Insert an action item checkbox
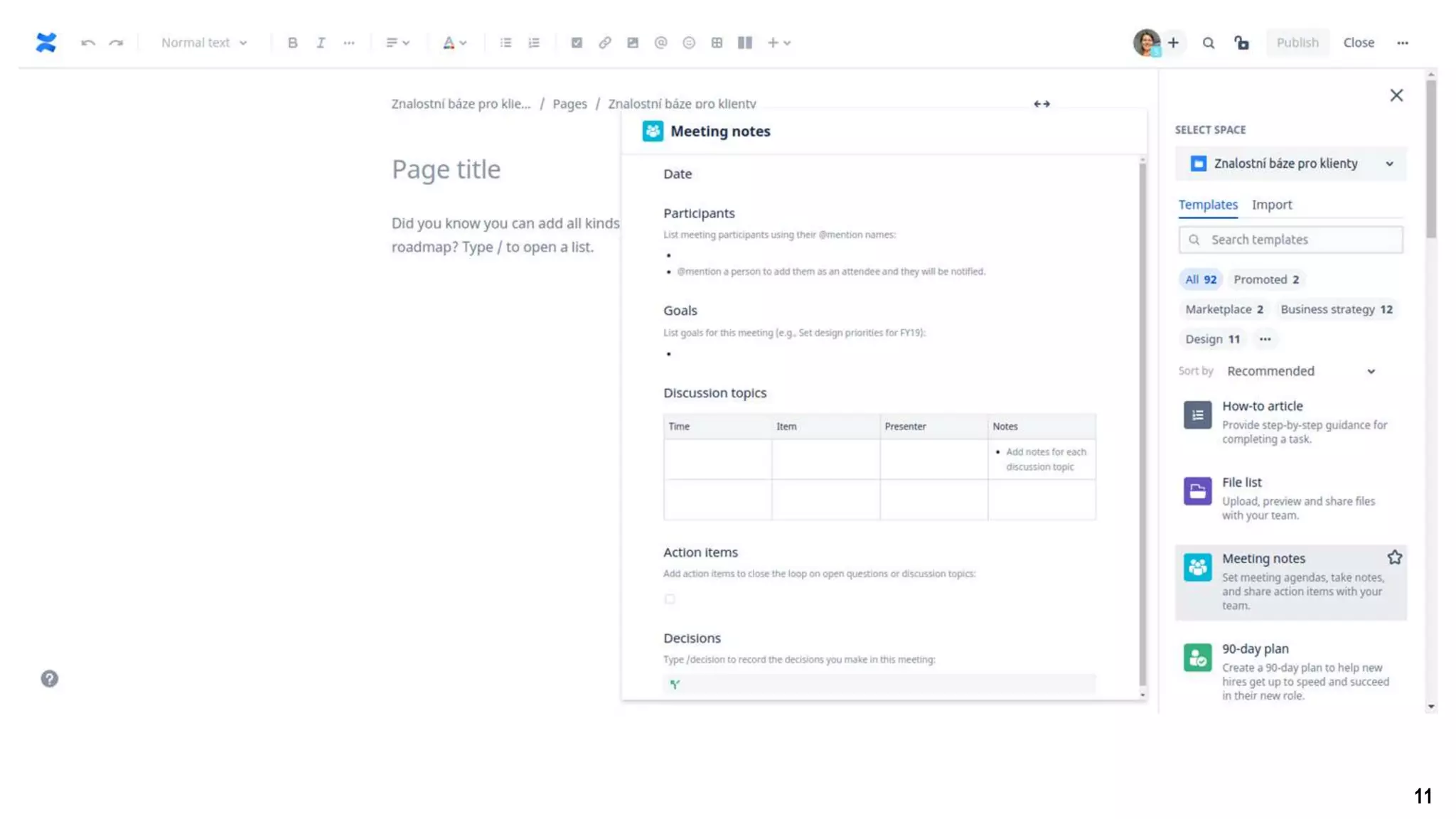The height and width of the screenshot is (819, 1456). (577, 43)
